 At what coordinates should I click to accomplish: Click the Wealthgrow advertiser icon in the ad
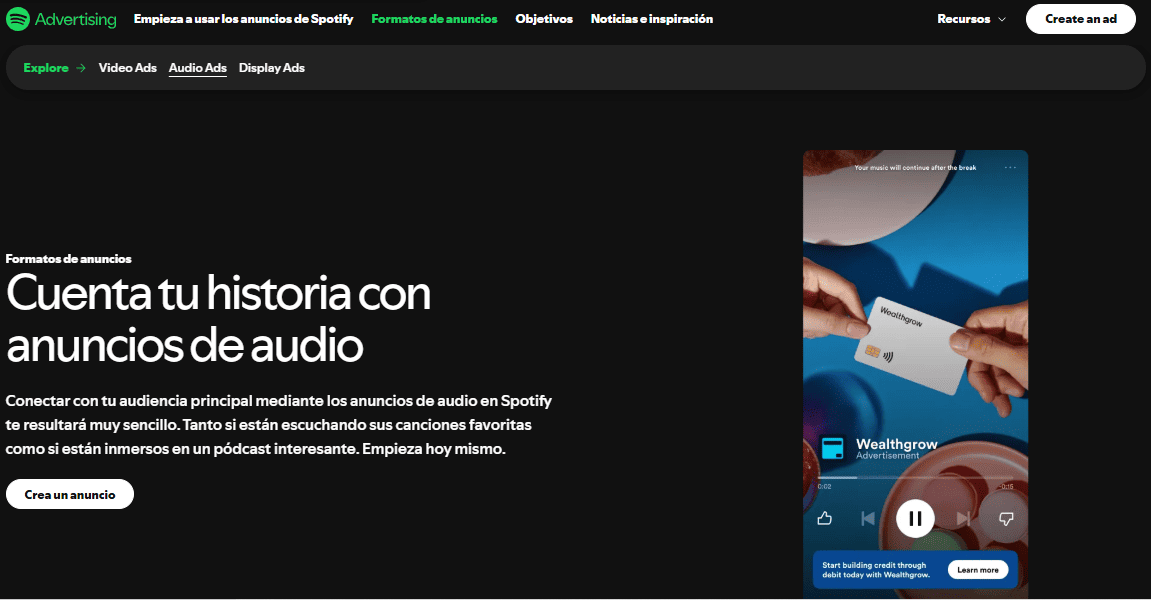click(x=831, y=449)
